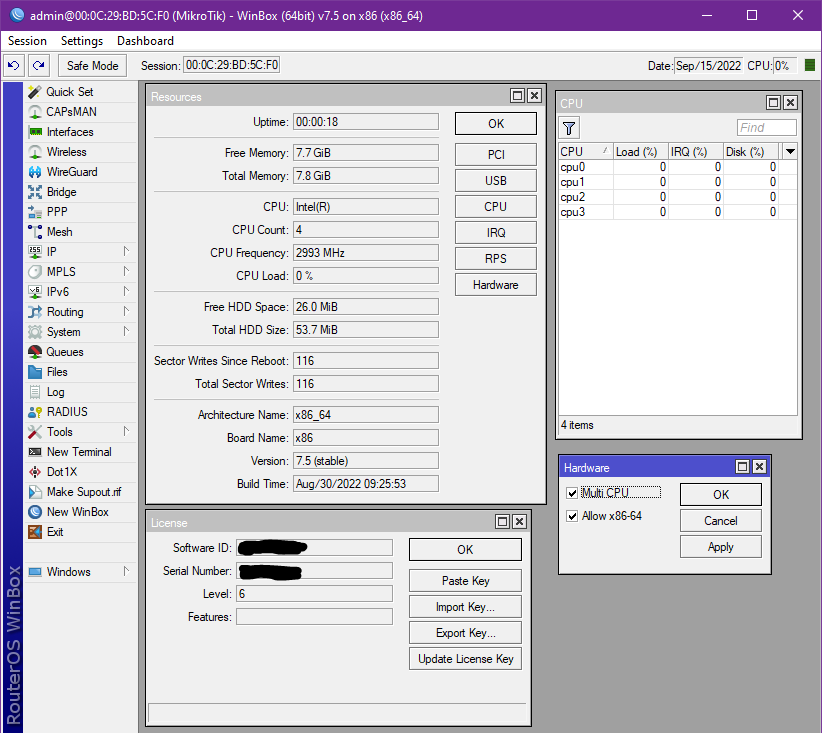Viewport: 822px width, 733px height.
Task: Open the Session menu
Action: [26, 41]
